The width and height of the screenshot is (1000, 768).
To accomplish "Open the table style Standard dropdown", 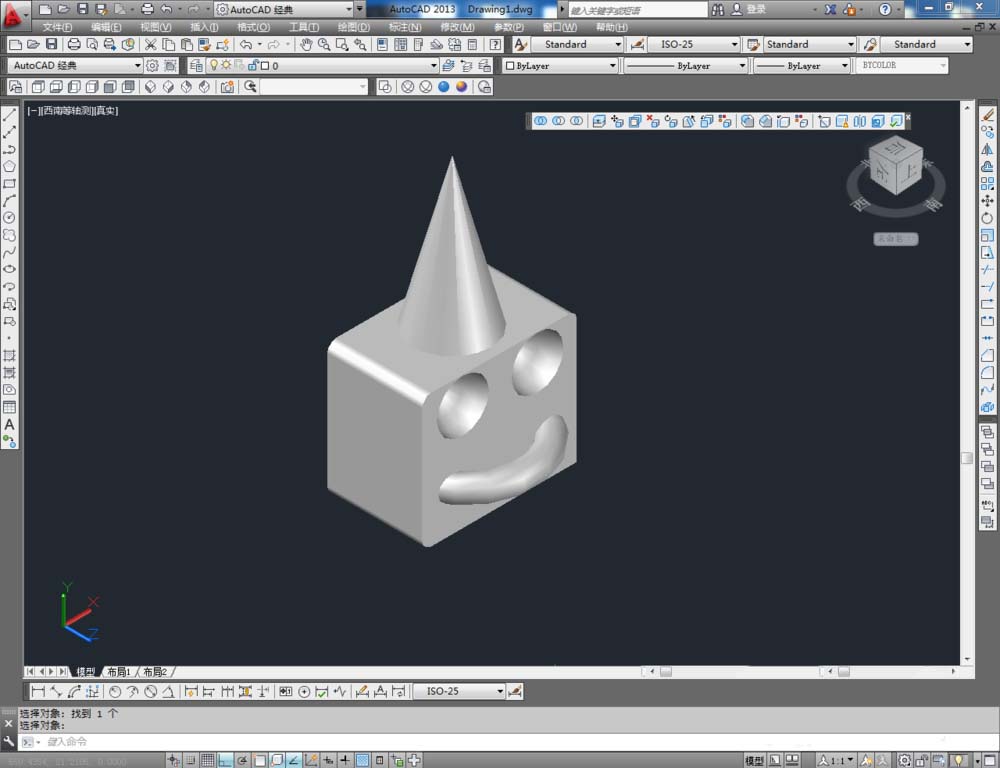I will click(x=810, y=44).
